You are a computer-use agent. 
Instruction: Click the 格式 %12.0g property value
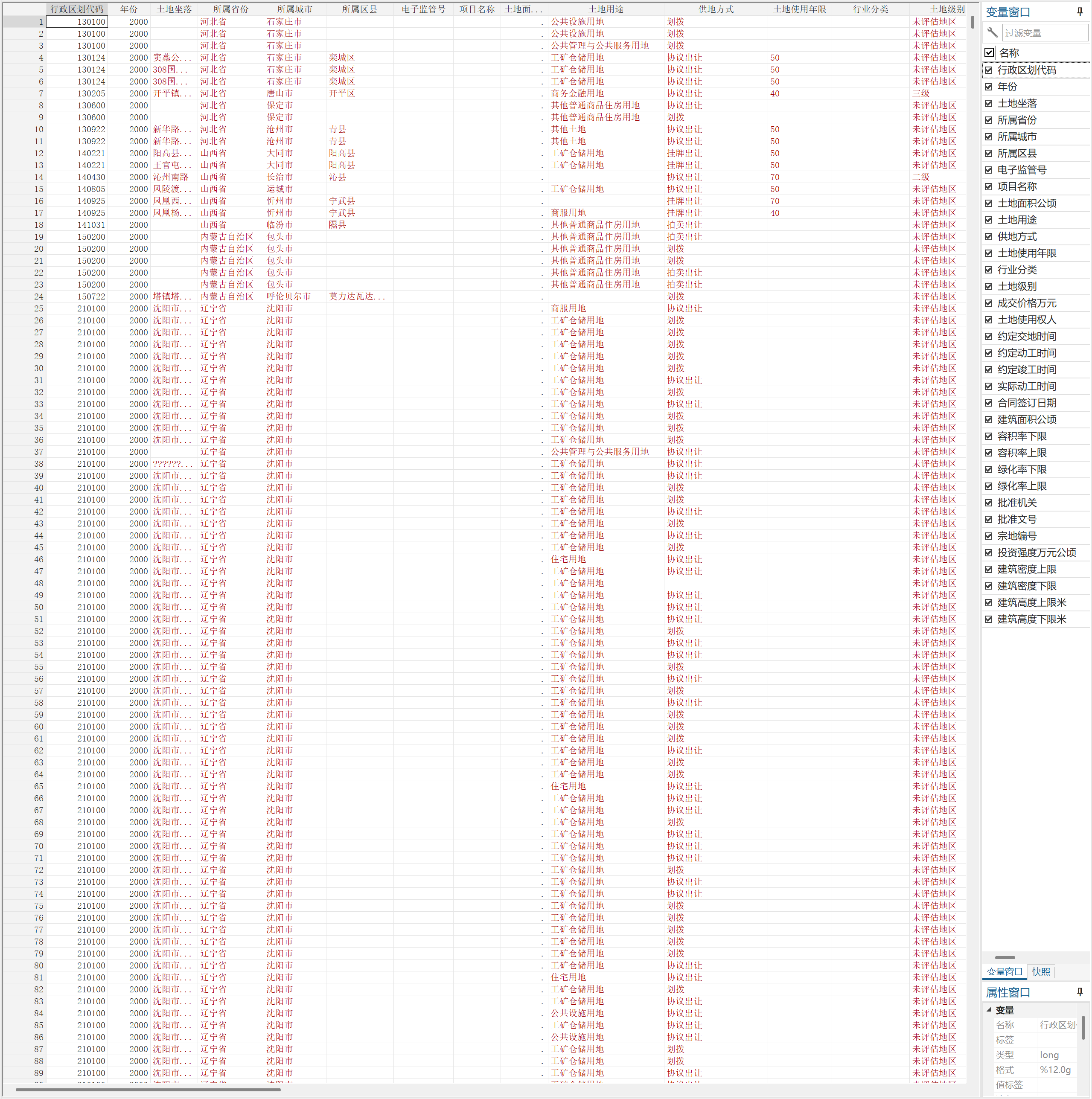pyautogui.click(x=1056, y=1070)
